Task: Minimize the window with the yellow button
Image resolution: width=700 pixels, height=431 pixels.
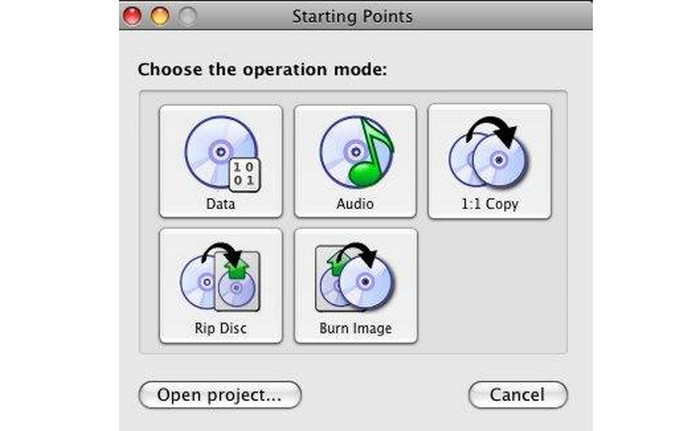Action: [160, 16]
